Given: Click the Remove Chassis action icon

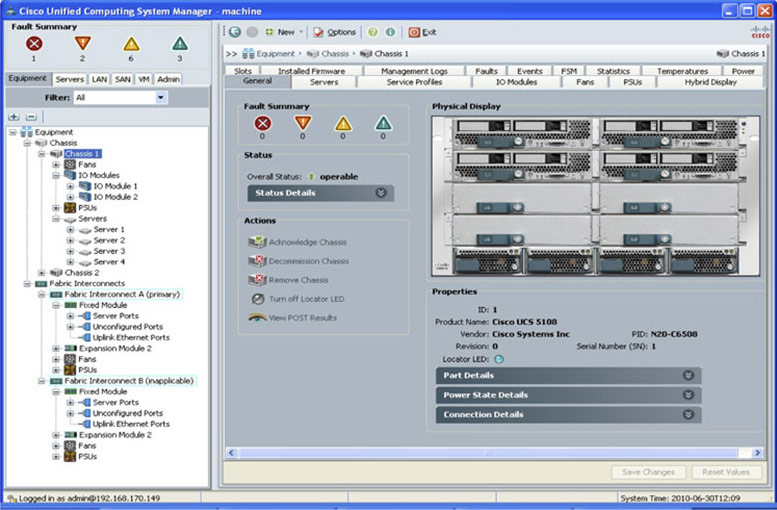Looking at the screenshot, I should (x=257, y=280).
